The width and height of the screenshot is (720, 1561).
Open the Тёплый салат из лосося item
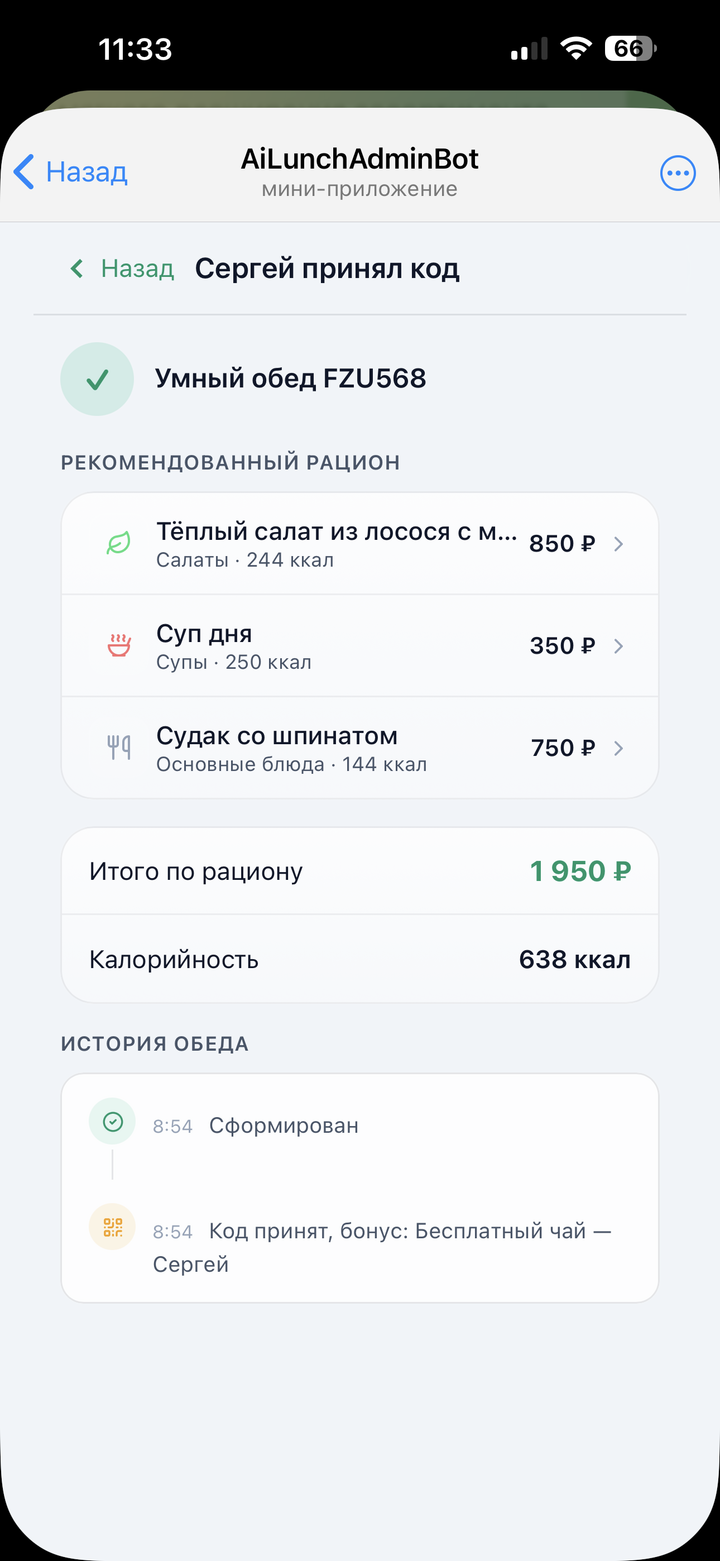360,544
